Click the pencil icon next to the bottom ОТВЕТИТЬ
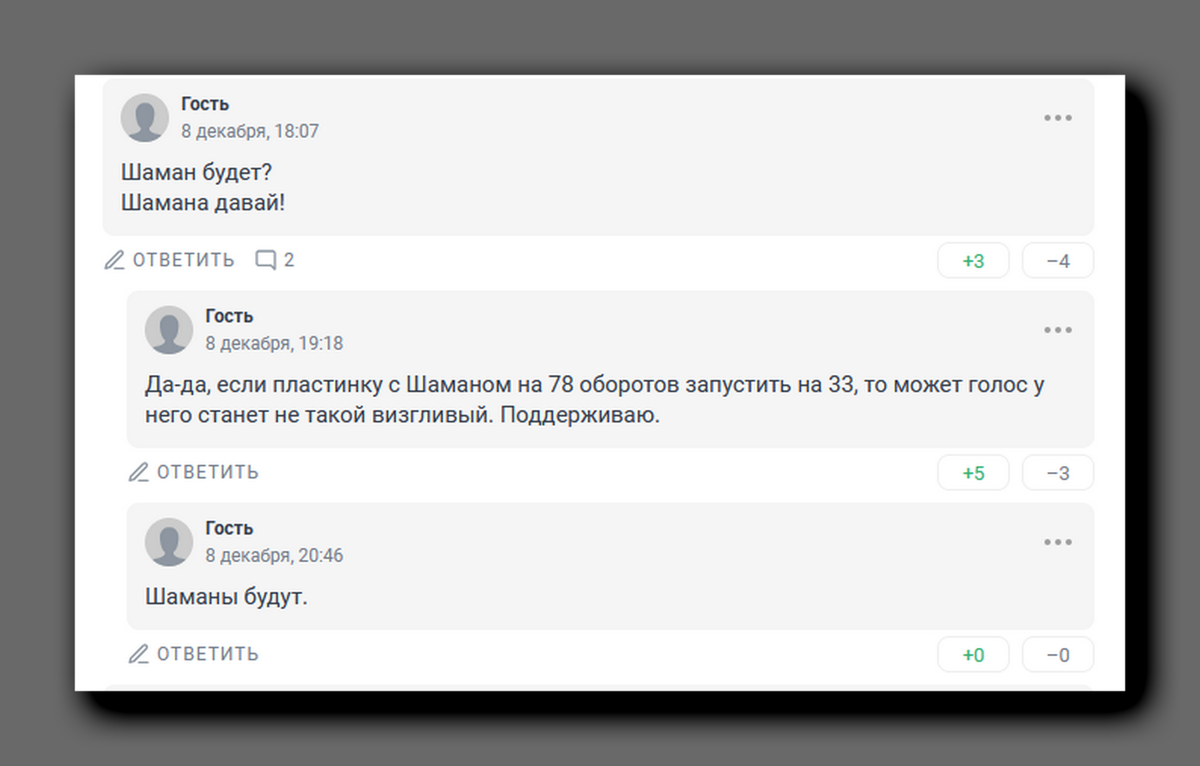The width and height of the screenshot is (1200, 766). click(138, 653)
